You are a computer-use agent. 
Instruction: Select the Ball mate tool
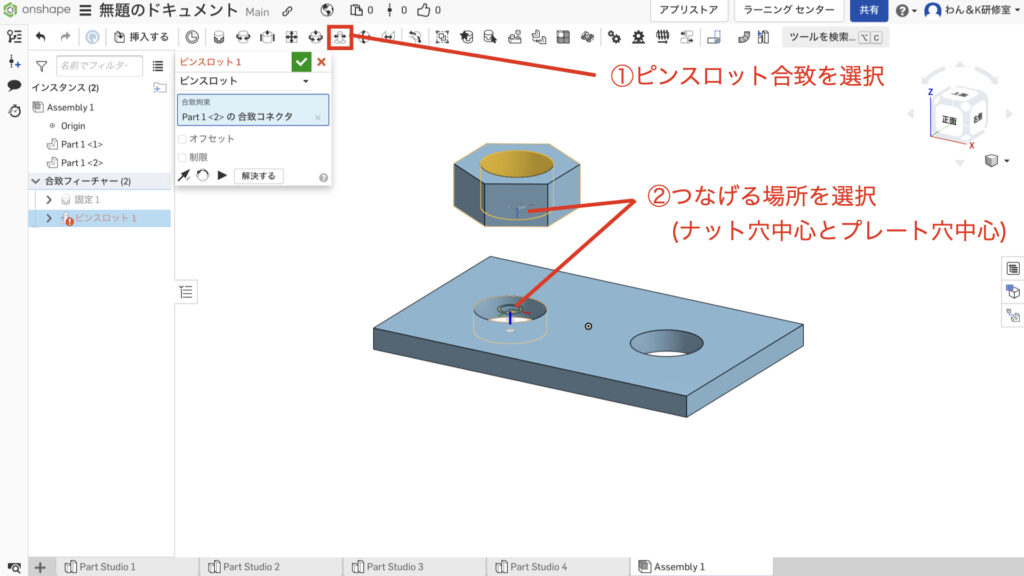coord(364,37)
